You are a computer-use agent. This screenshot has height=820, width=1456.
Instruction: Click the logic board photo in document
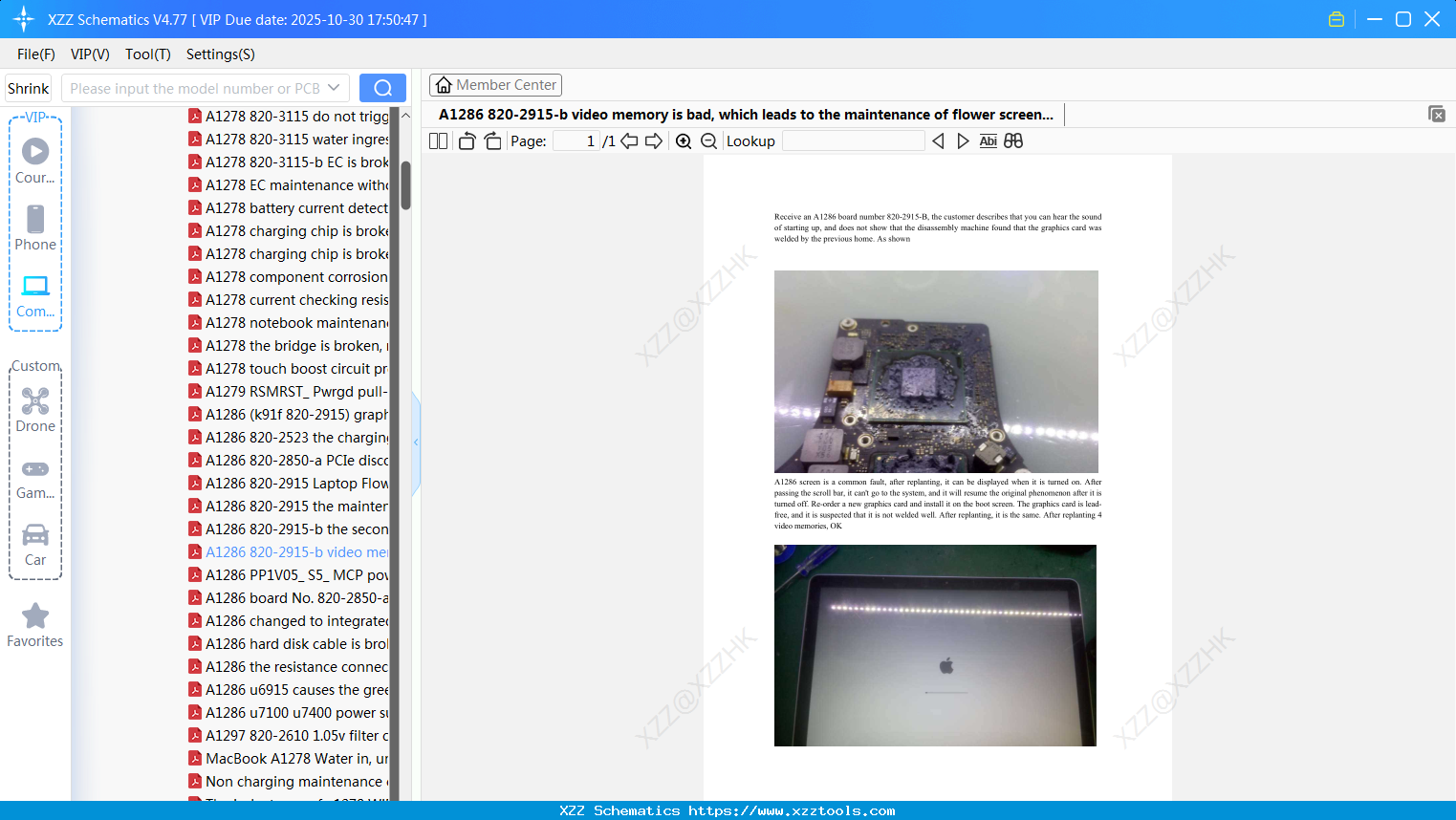(x=936, y=372)
